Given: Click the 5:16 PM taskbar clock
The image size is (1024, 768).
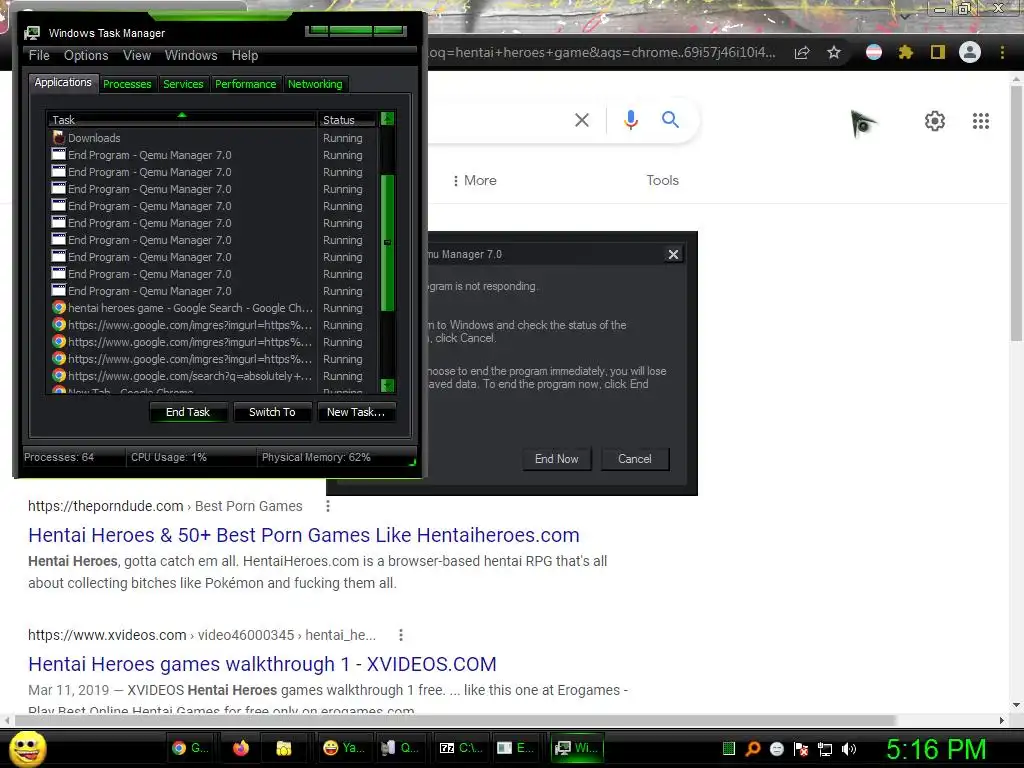Looking at the screenshot, I should (x=936, y=750).
